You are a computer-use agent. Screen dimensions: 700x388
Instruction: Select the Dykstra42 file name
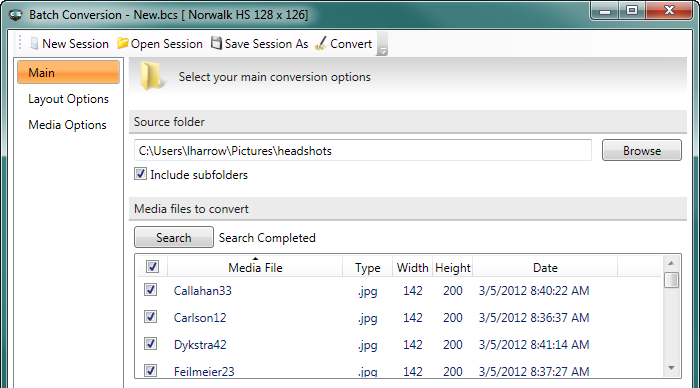(x=200, y=345)
